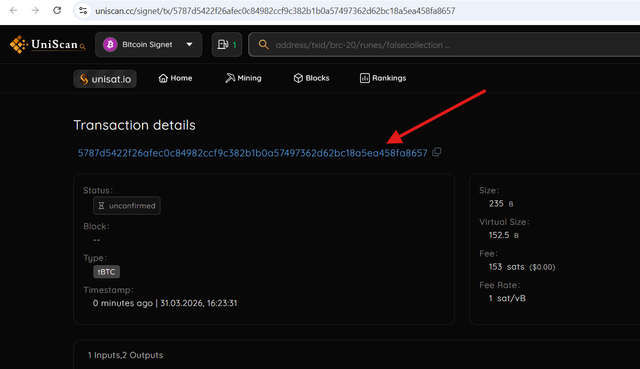Click the transaction hash link
Viewport: 640px width, 369px height.
253,153
